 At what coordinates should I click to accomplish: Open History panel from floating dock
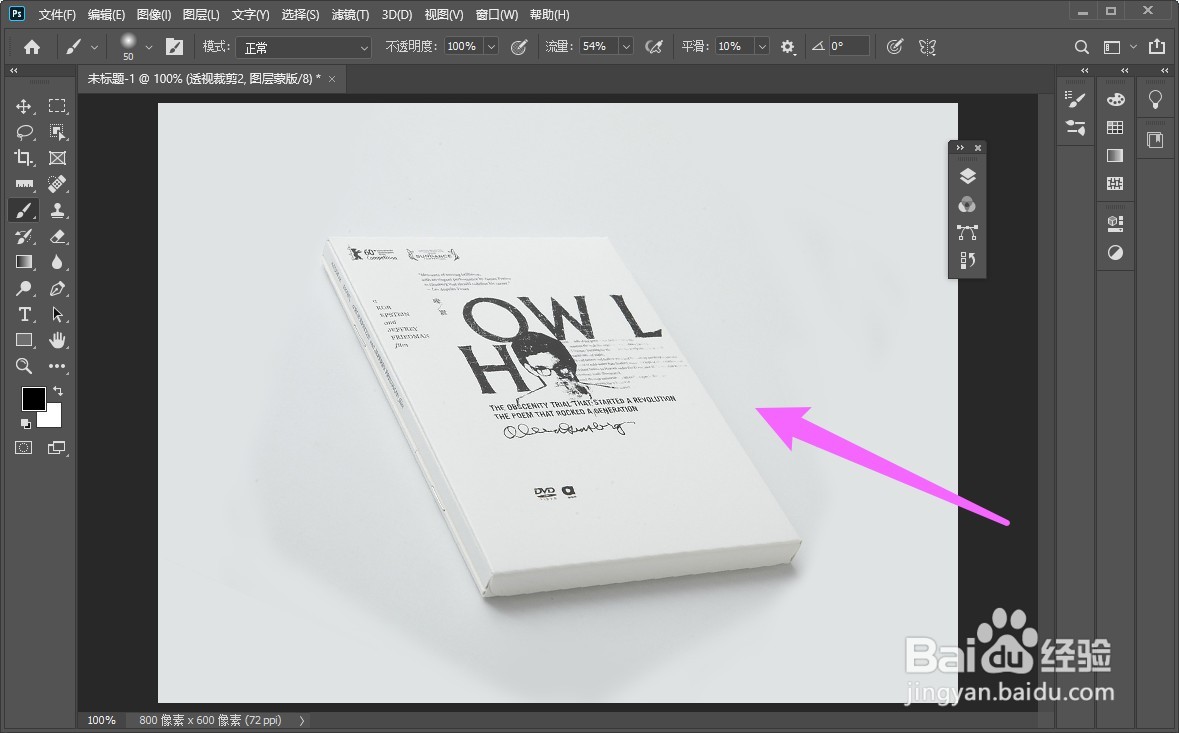click(x=968, y=260)
